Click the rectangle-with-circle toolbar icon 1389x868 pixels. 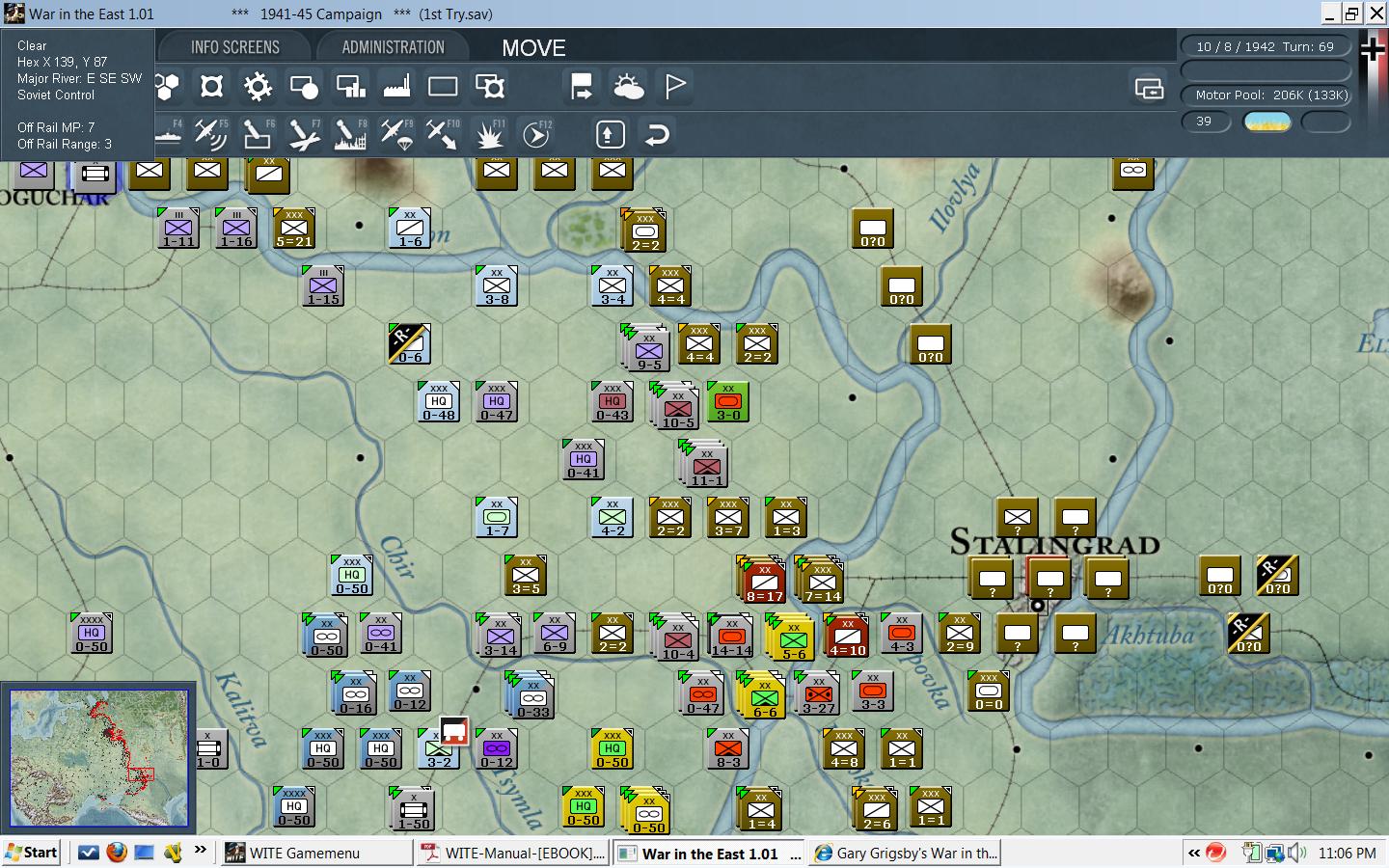304,87
